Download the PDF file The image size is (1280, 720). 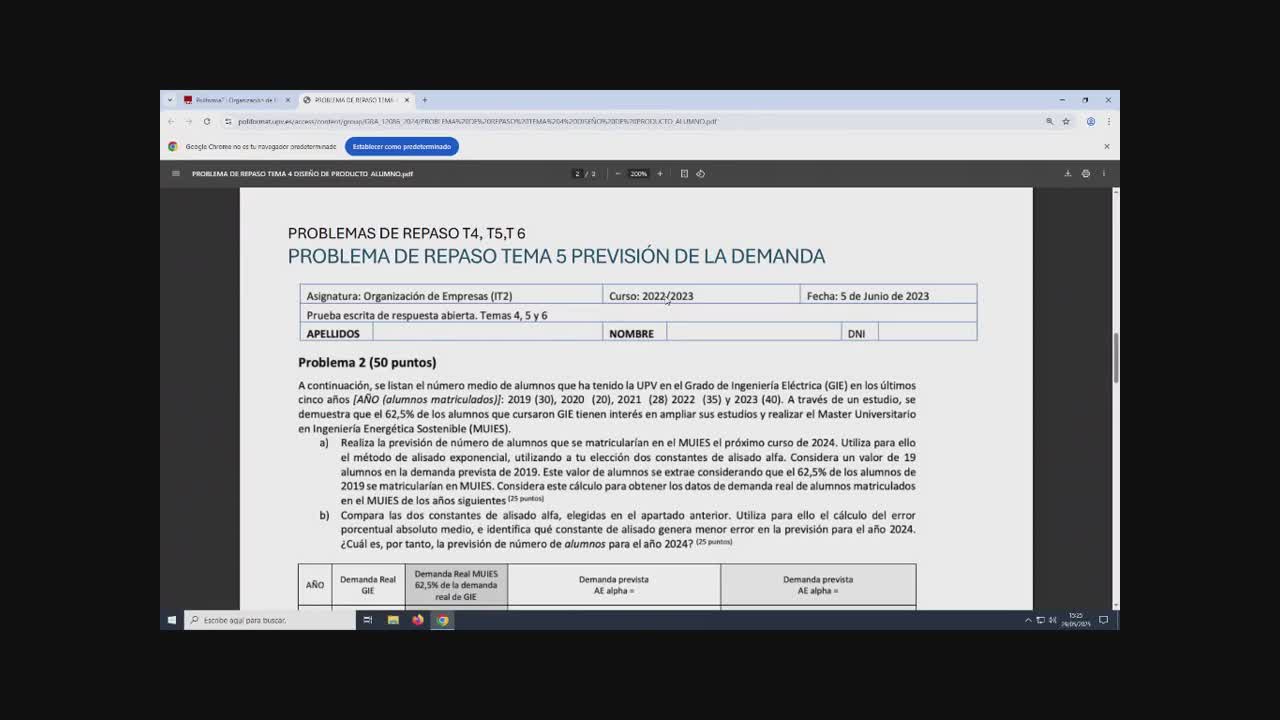(1067, 174)
